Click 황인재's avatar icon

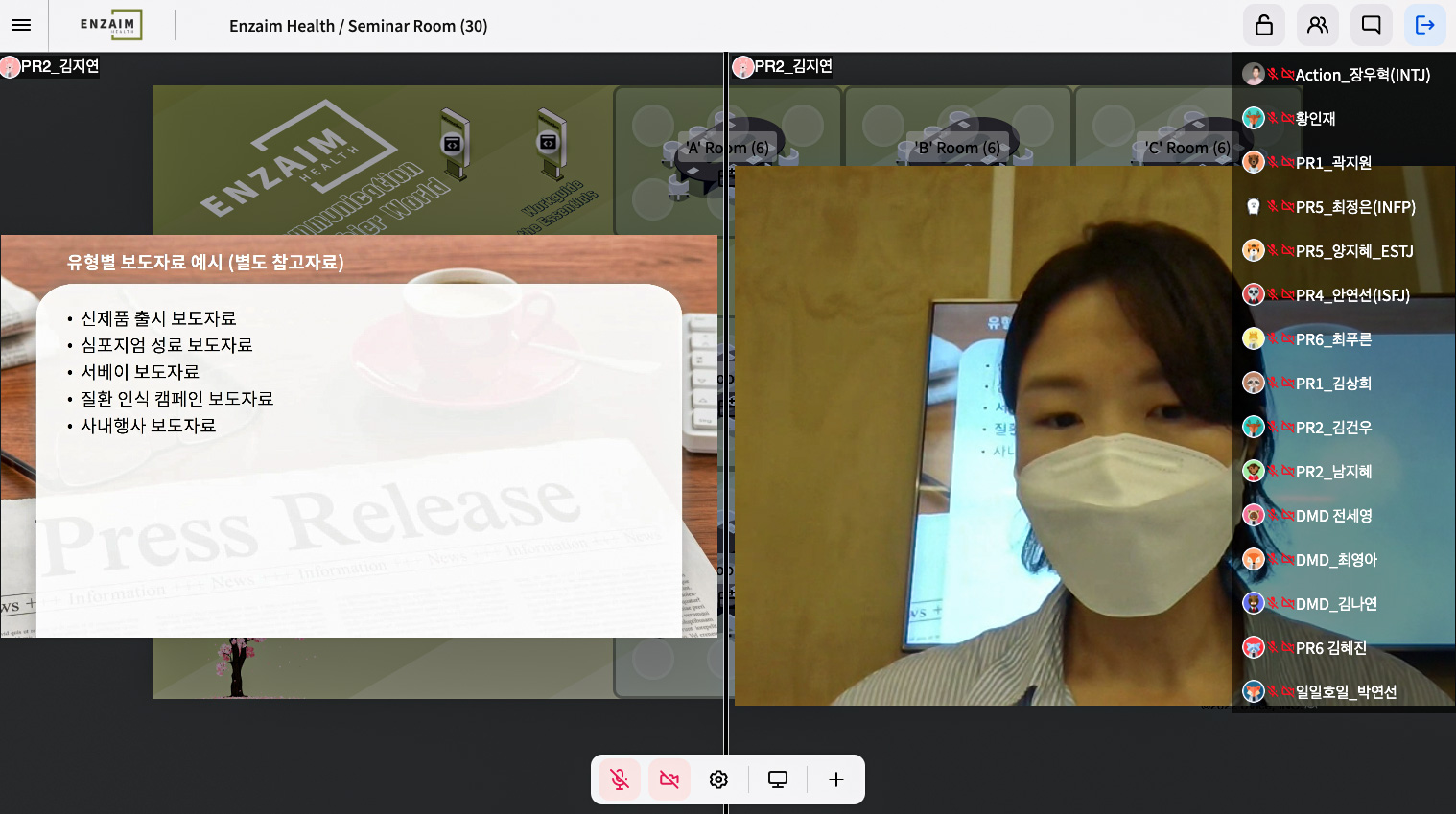1253,118
